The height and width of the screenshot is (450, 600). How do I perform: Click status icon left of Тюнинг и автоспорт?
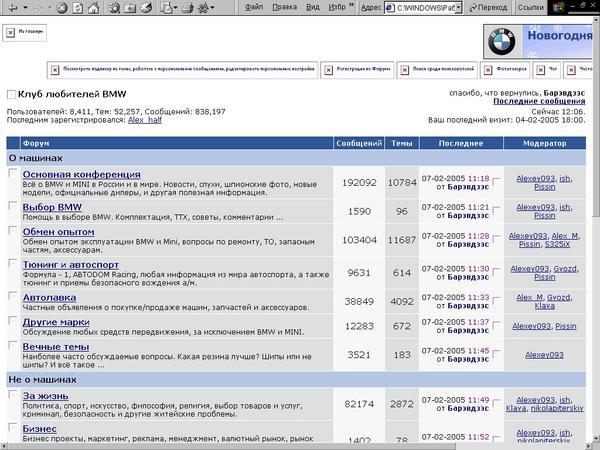(13, 263)
